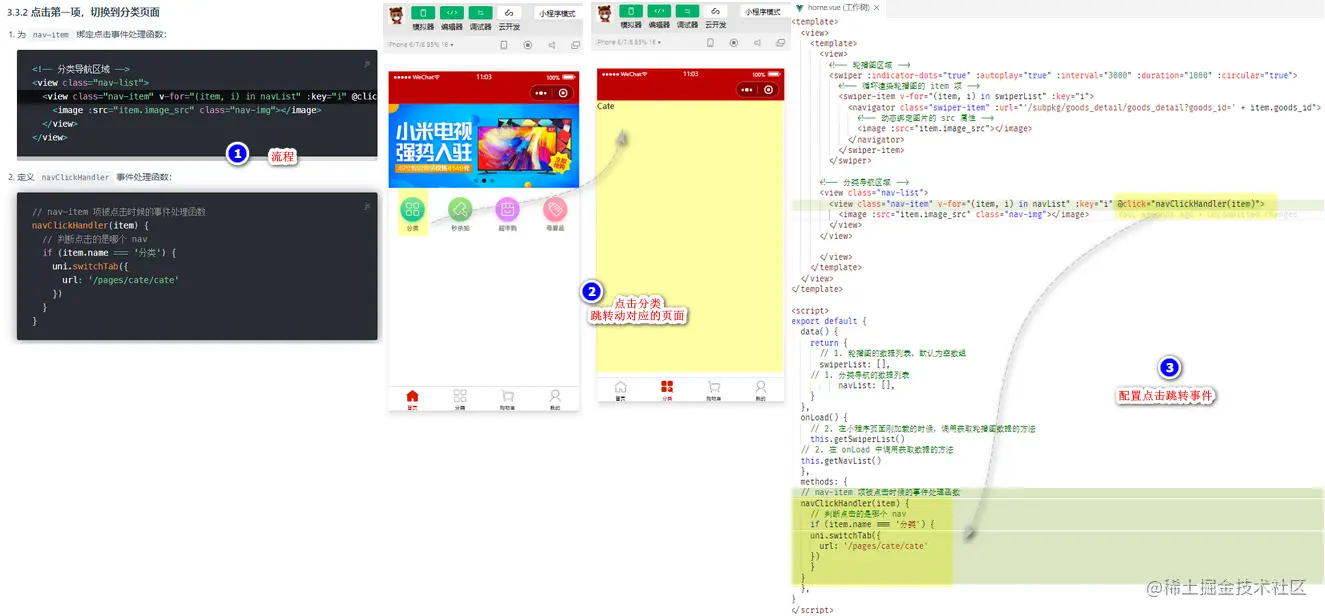Click the '<swiper :indicator-dots' line in editor
Viewport: 1325px width, 616px height.
(1063, 75)
